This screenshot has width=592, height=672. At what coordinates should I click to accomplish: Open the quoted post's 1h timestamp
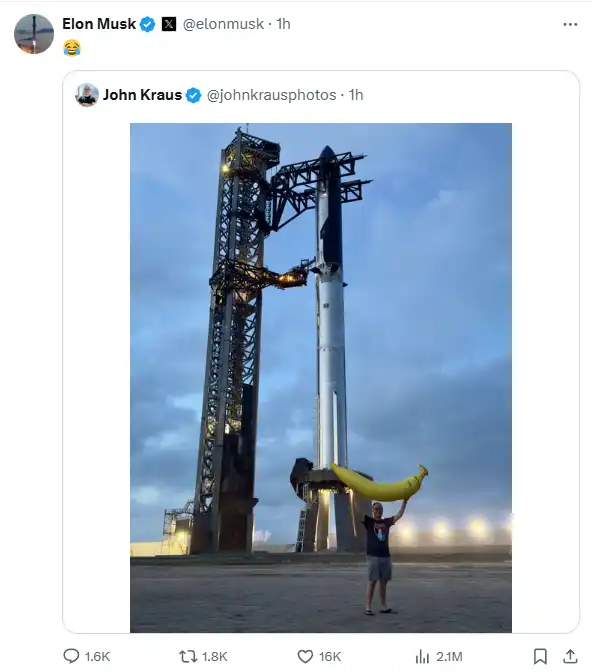click(356, 95)
